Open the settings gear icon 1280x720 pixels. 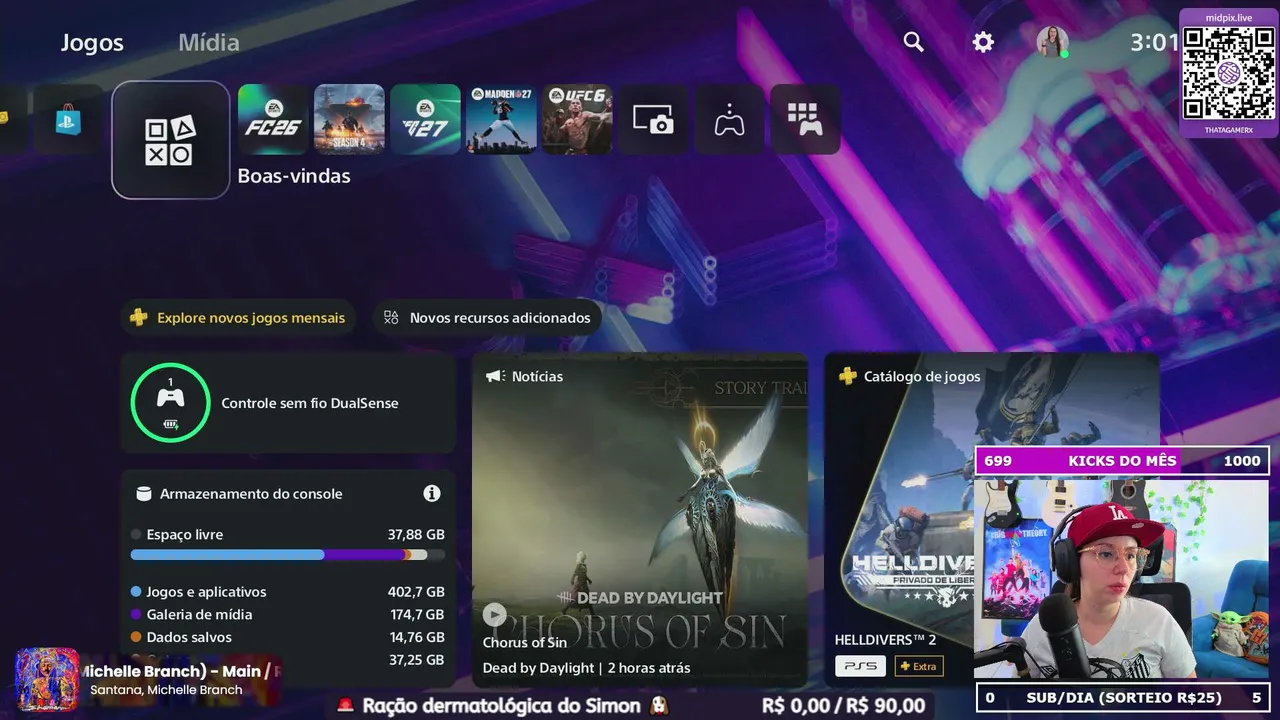pos(983,42)
